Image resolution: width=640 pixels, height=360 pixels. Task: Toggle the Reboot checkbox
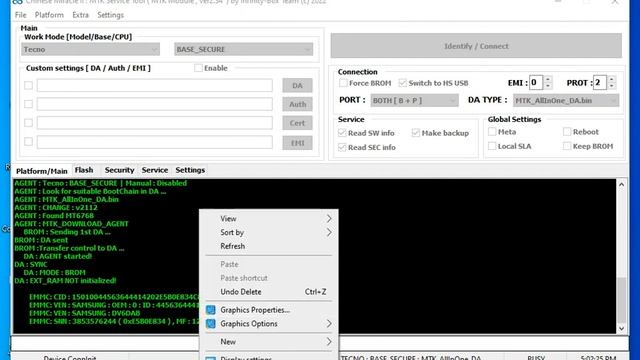coord(567,131)
